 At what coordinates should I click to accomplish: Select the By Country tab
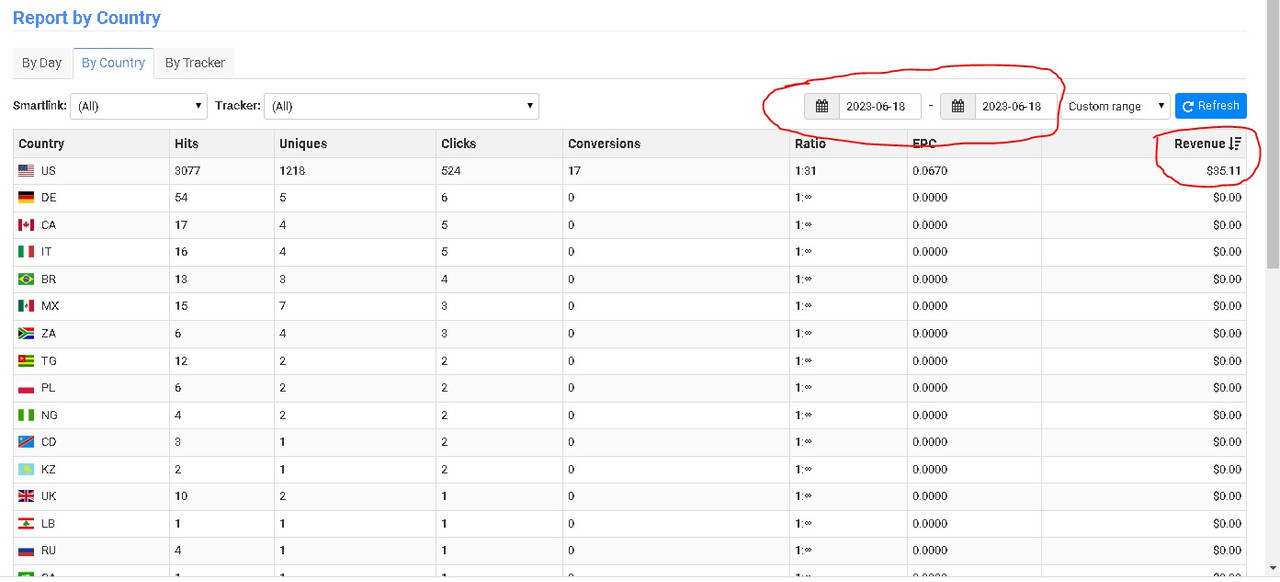(x=113, y=63)
